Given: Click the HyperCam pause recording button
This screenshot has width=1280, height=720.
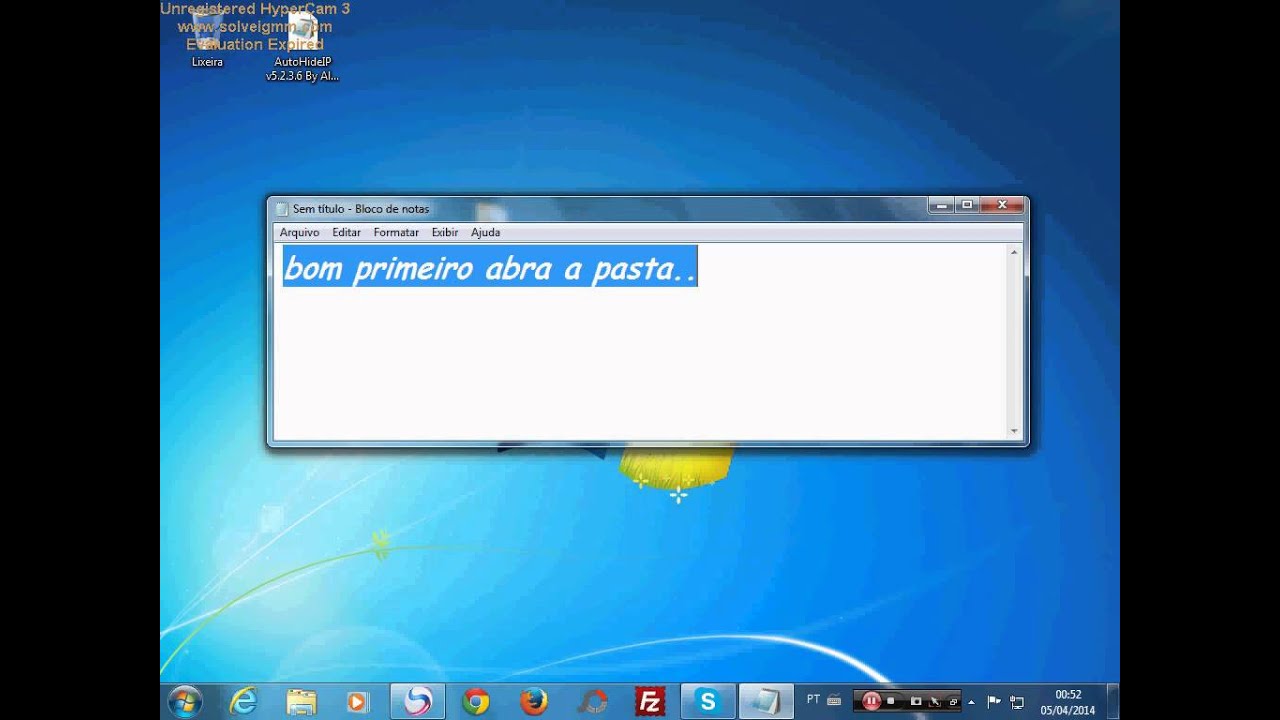Looking at the screenshot, I should coord(870,702).
